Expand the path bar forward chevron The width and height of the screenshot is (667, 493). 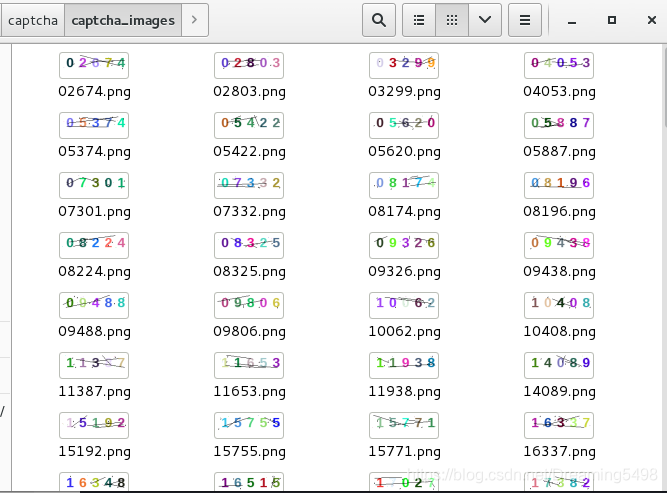point(194,20)
